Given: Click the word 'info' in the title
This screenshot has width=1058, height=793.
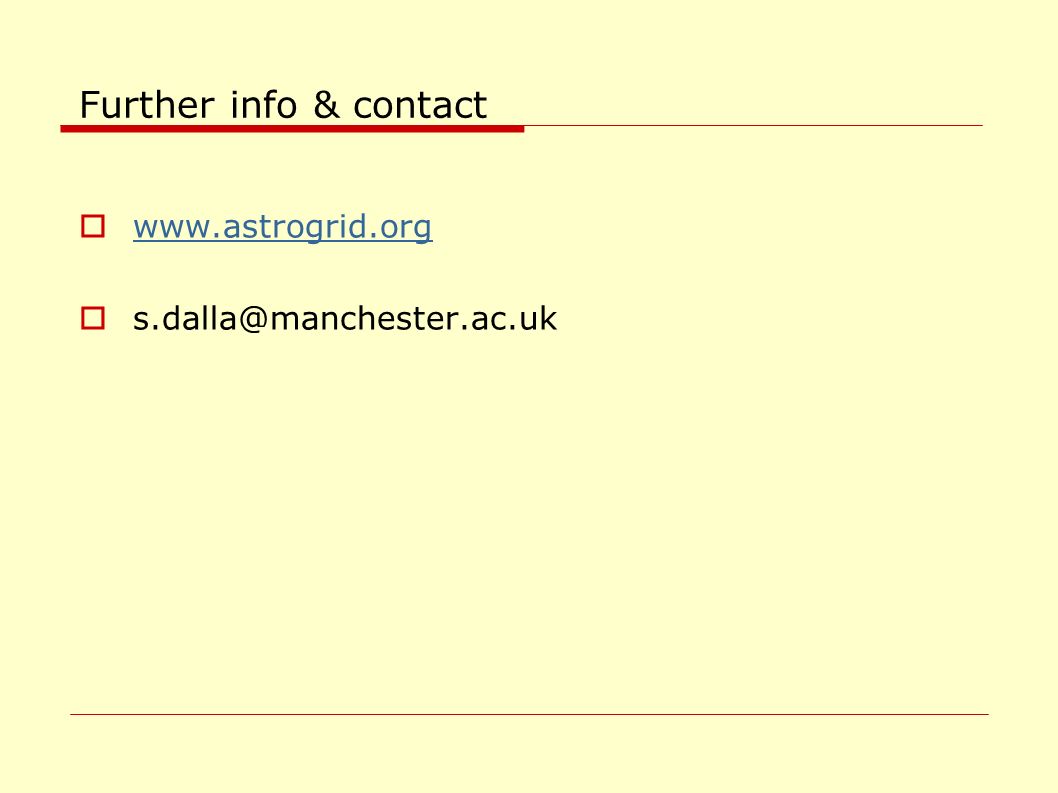Looking at the screenshot, I should [263, 105].
